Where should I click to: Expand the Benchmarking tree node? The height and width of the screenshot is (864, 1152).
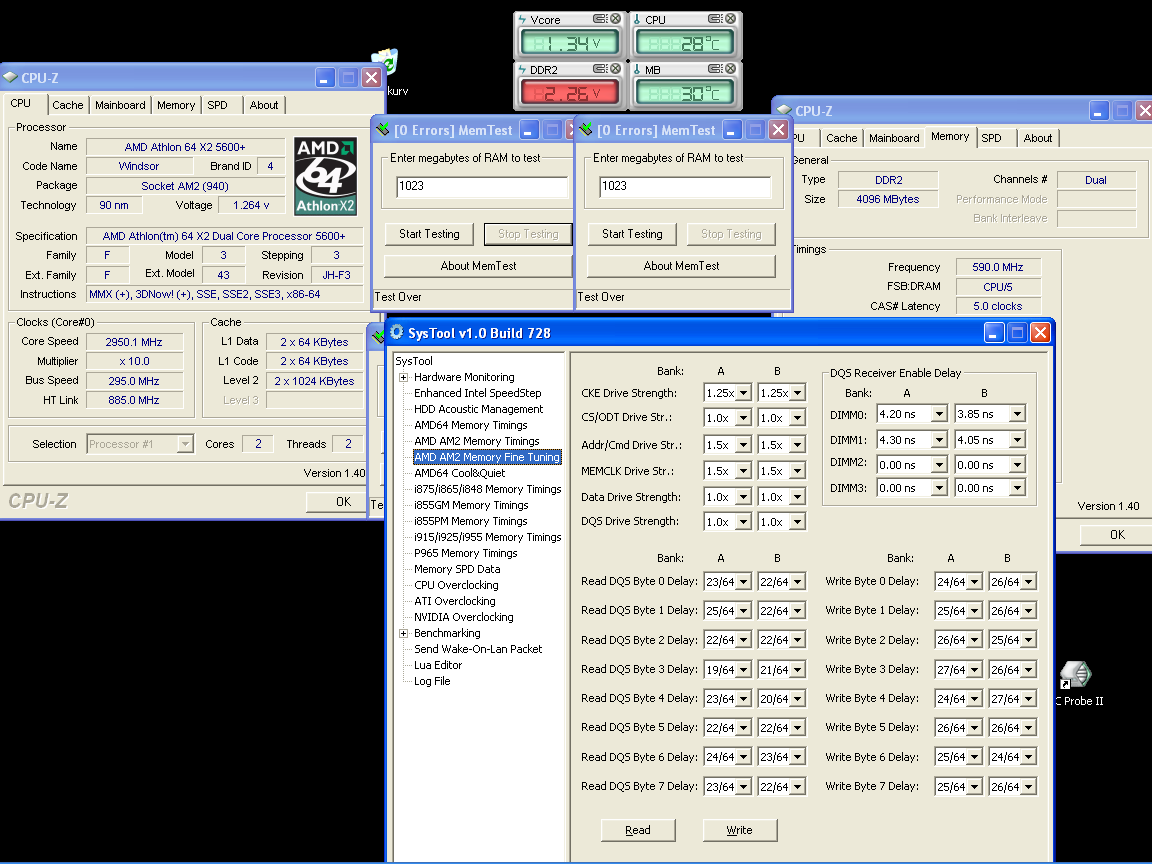pos(403,633)
